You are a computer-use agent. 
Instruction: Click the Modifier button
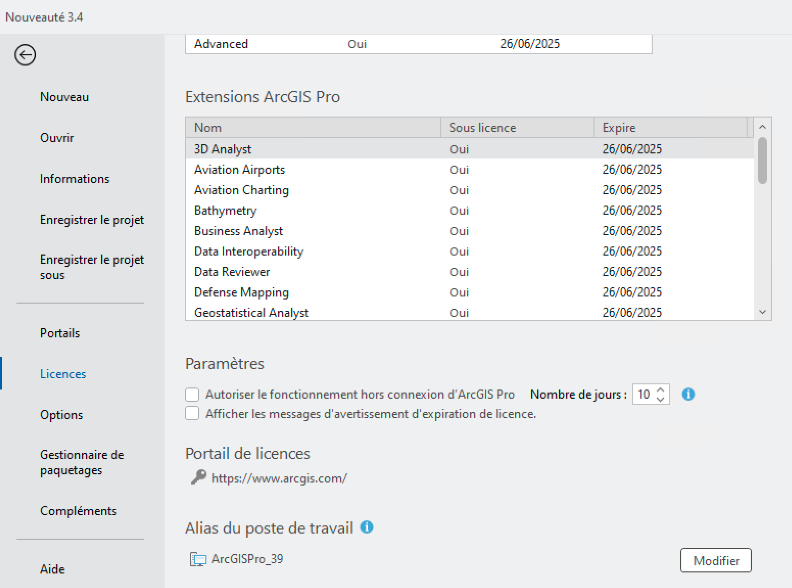[716, 560]
